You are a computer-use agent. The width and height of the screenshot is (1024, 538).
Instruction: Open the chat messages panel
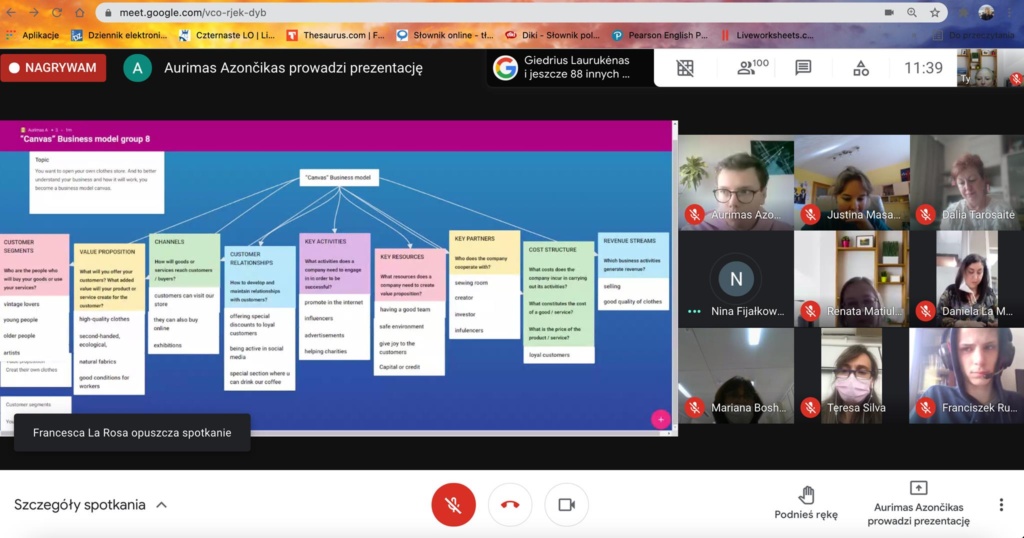click(803, 68)
